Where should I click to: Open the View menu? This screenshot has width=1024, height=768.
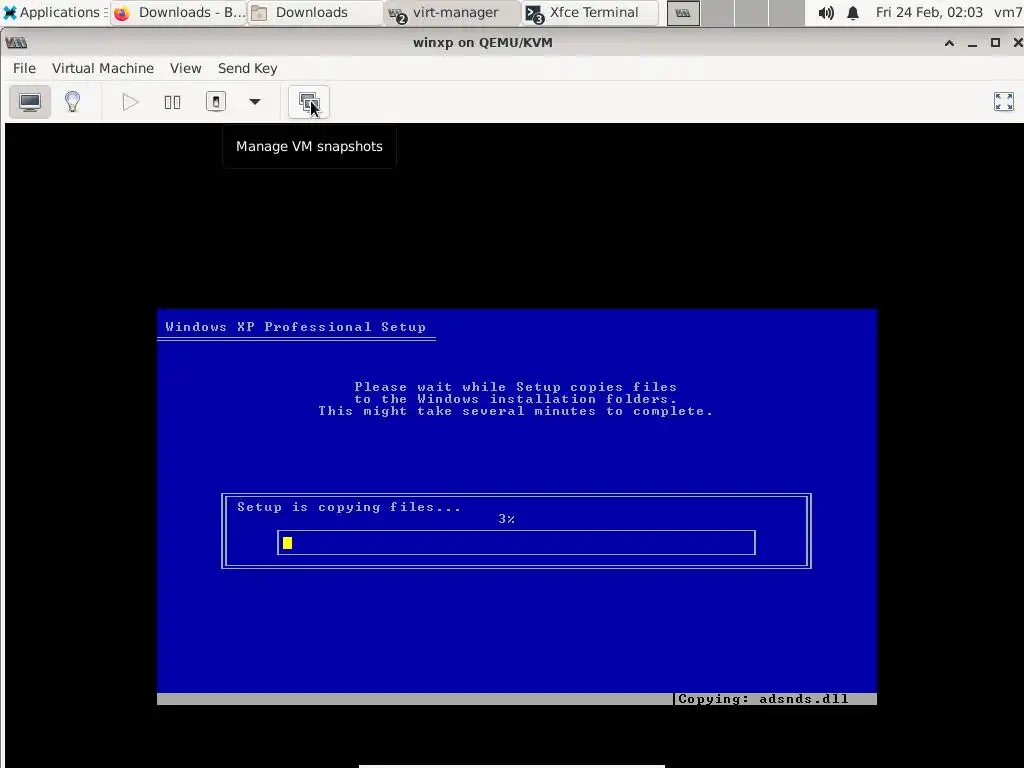point(185,68)
